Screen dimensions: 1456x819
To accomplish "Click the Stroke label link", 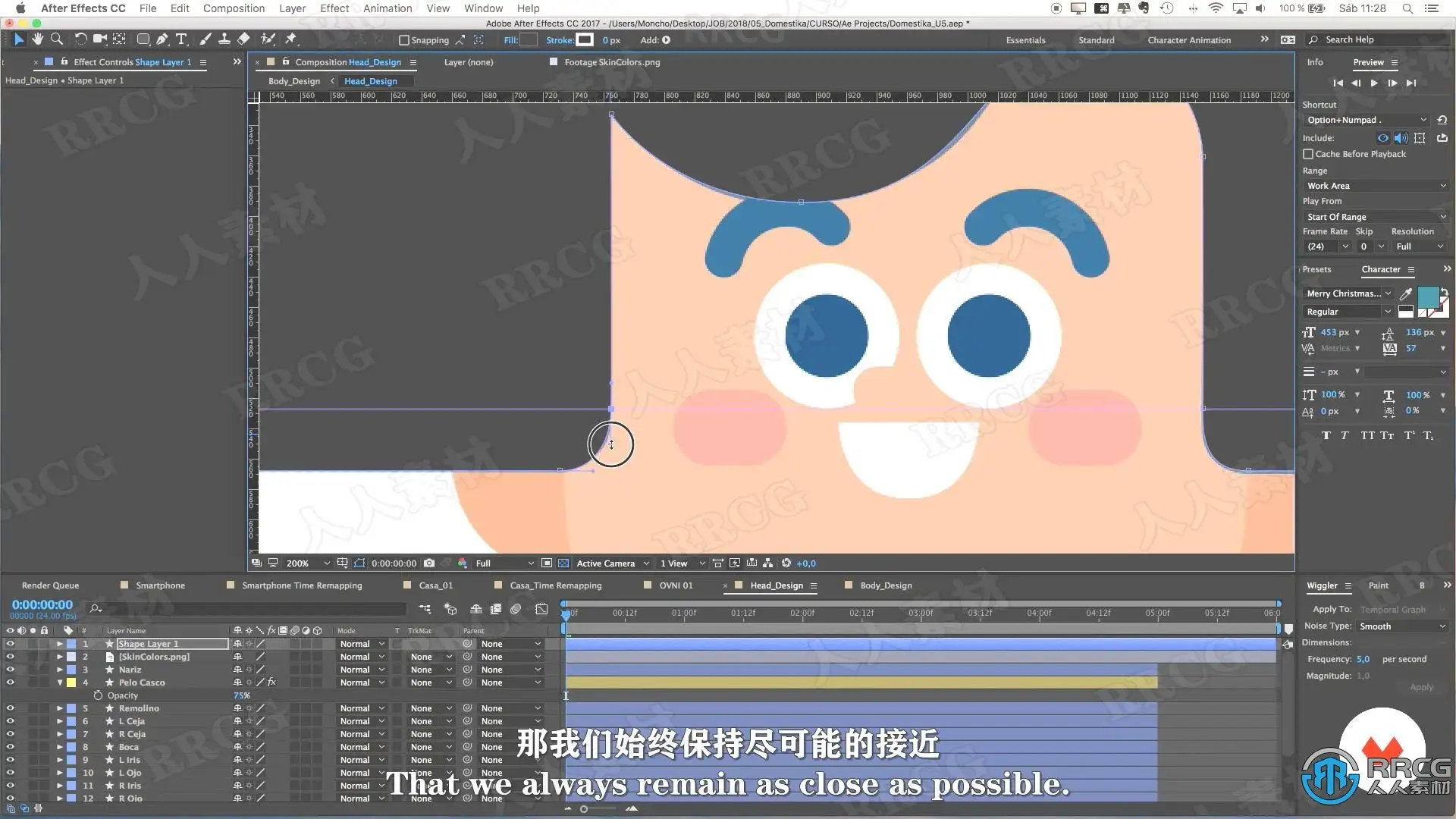I will click(x=559, y=40).
